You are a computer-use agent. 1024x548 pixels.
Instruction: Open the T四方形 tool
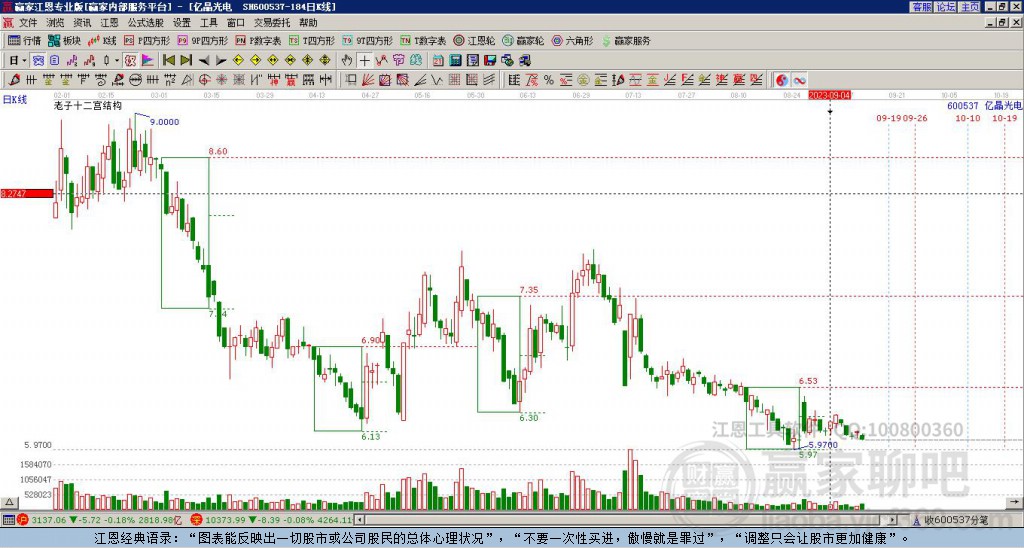[x=312, y=40]
